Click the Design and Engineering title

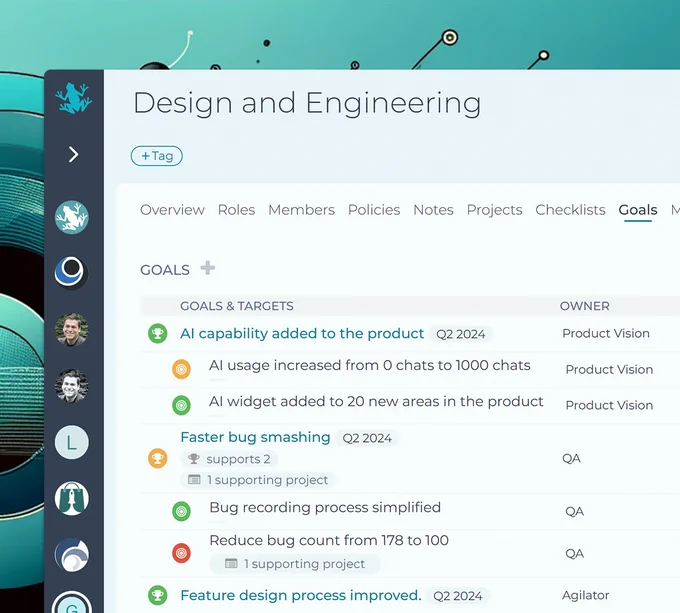tap(307, 103)
